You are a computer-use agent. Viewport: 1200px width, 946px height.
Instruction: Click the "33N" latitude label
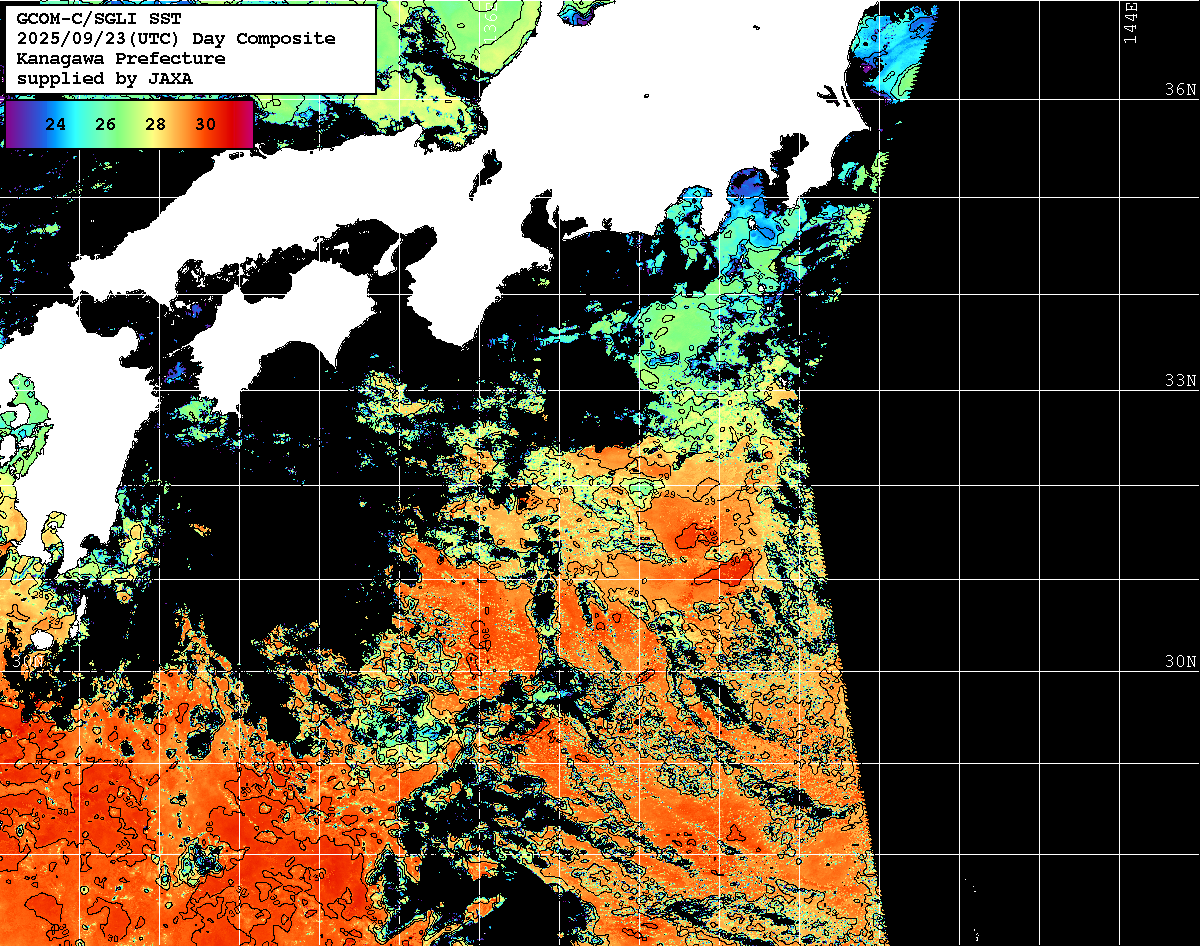tap(1180, 381)
